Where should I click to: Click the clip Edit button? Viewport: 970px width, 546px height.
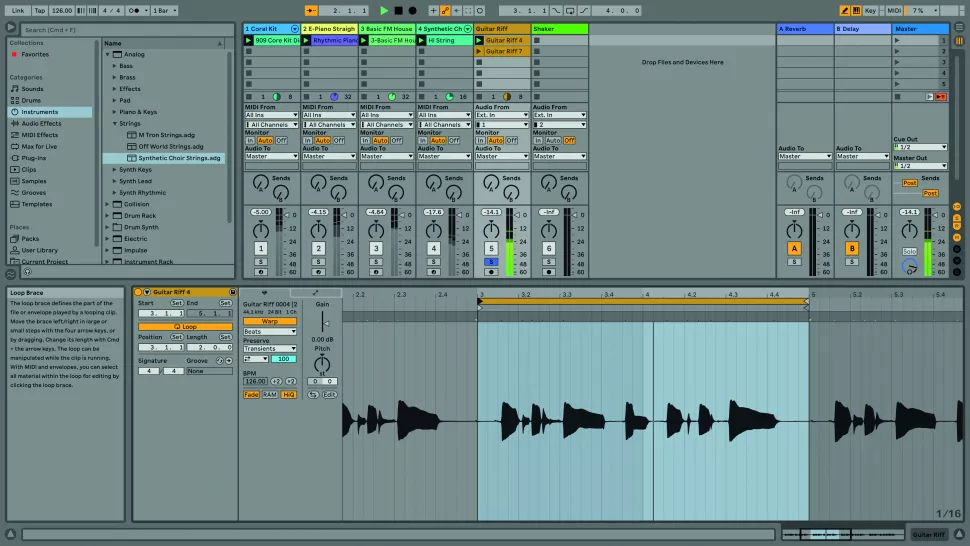pyautogui.click(x=330, y=395)
